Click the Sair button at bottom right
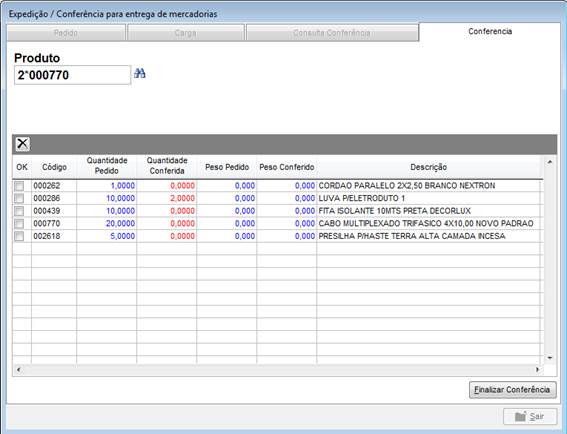Viewport: 567px width, 434px height. [x=530, y=417]
